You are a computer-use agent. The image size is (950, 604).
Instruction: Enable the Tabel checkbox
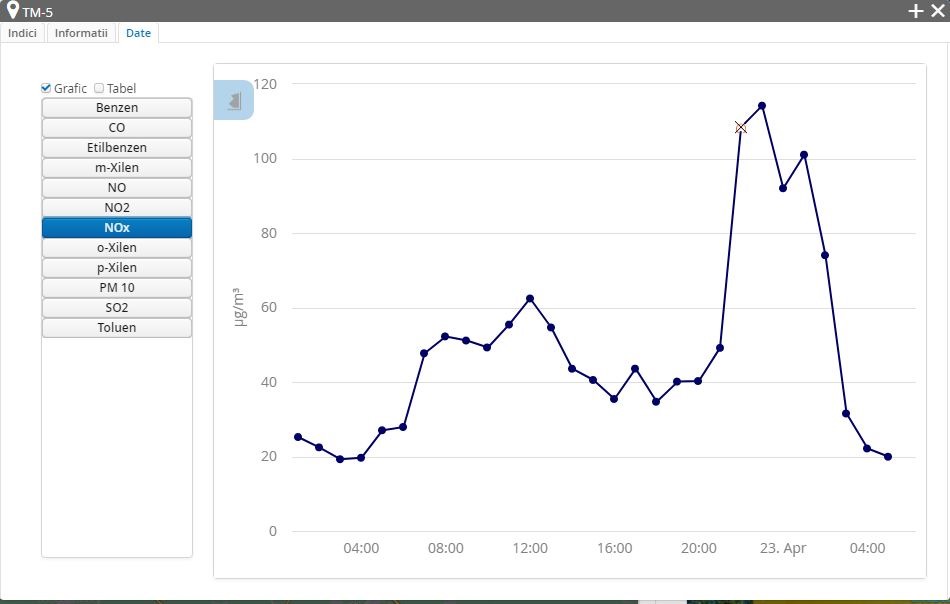point(99,88)
